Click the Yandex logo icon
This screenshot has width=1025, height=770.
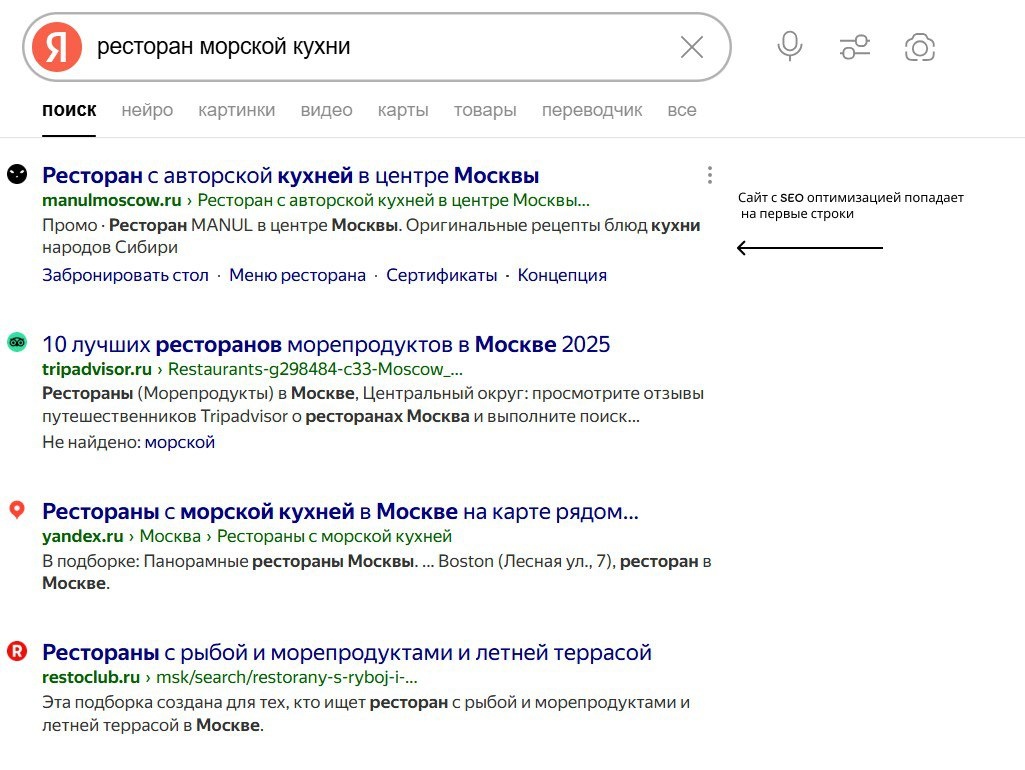click(56, 47)
